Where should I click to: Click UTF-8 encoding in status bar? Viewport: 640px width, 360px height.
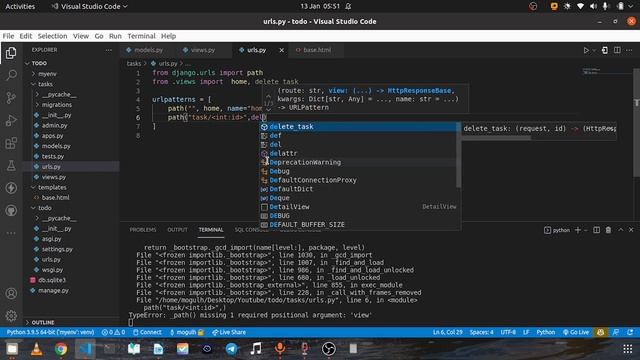(x=508, y=332)
